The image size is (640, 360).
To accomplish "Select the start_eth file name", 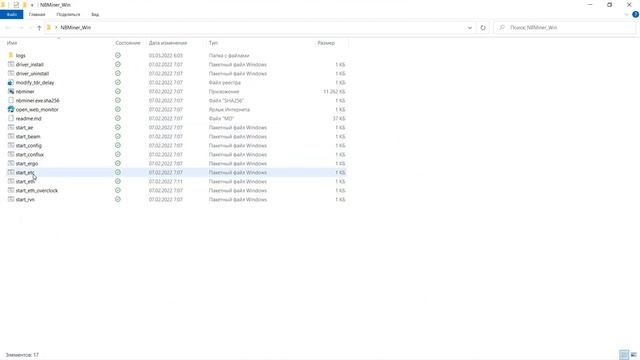I will (x=25, y=181).
